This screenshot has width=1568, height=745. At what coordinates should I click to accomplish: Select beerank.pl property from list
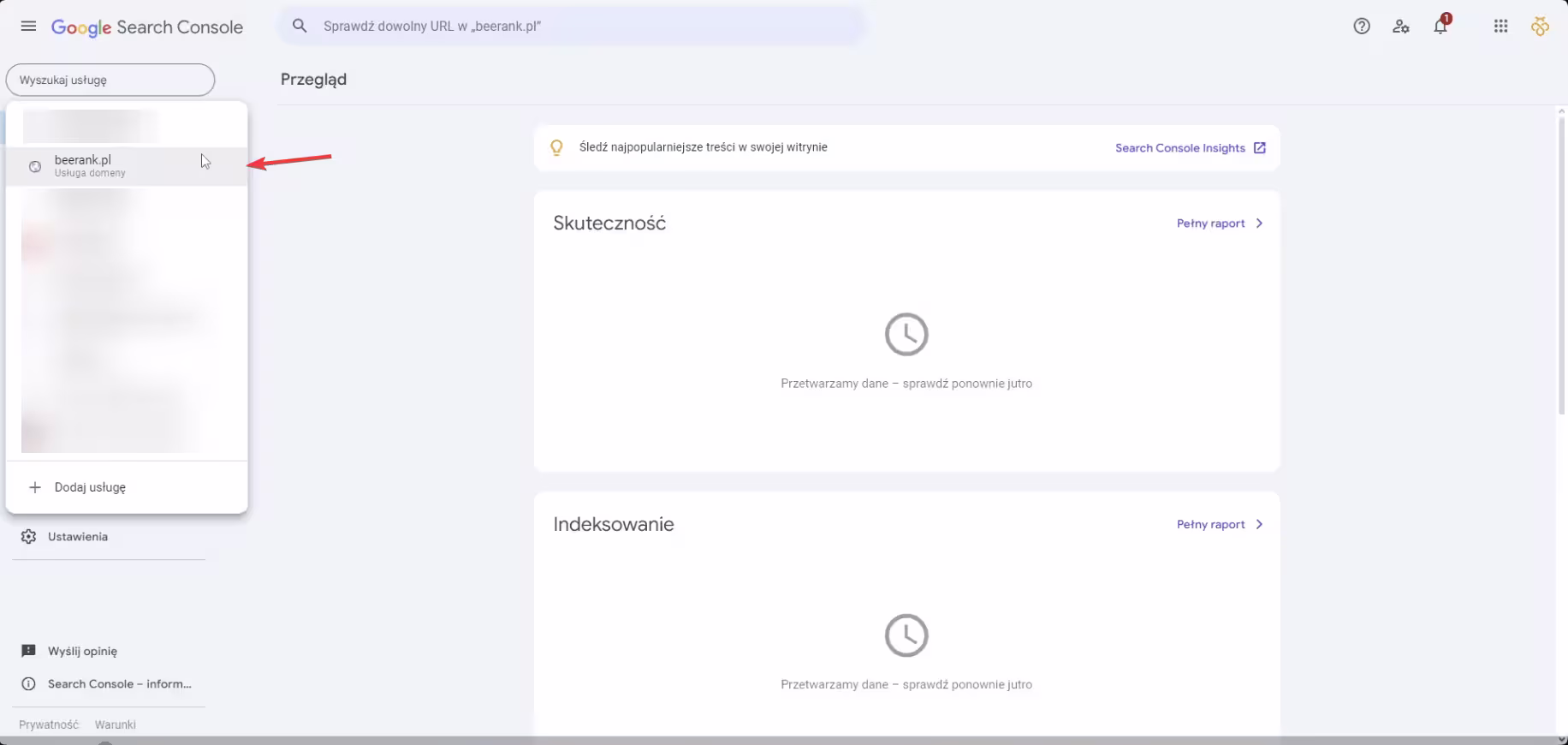83,165
